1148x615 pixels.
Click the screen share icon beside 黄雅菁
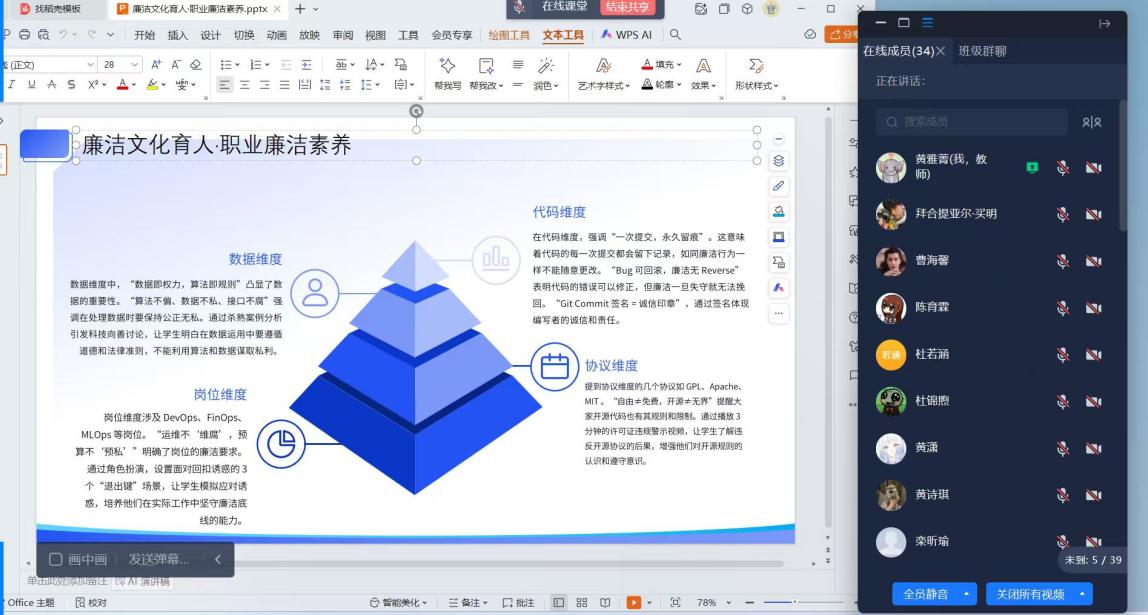[x=1032, y=168]
